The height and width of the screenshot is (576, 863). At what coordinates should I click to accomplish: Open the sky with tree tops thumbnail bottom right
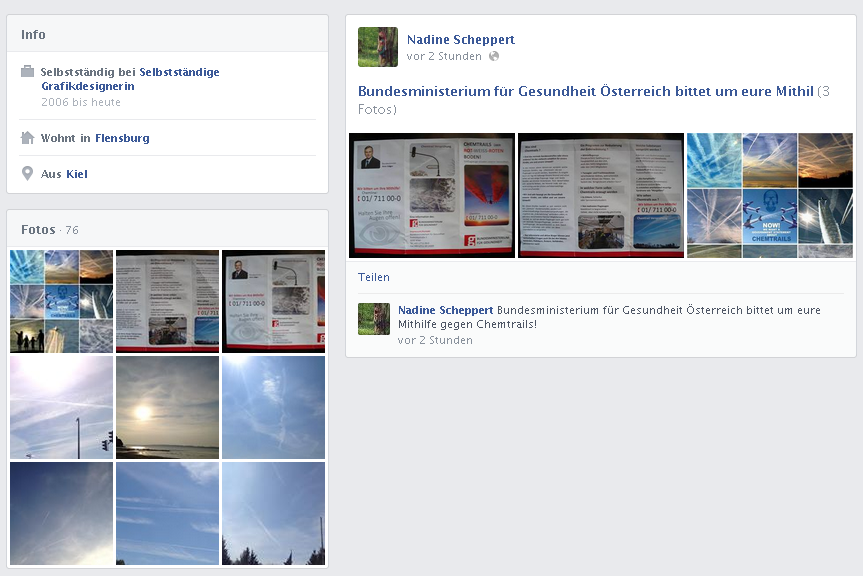274,513
